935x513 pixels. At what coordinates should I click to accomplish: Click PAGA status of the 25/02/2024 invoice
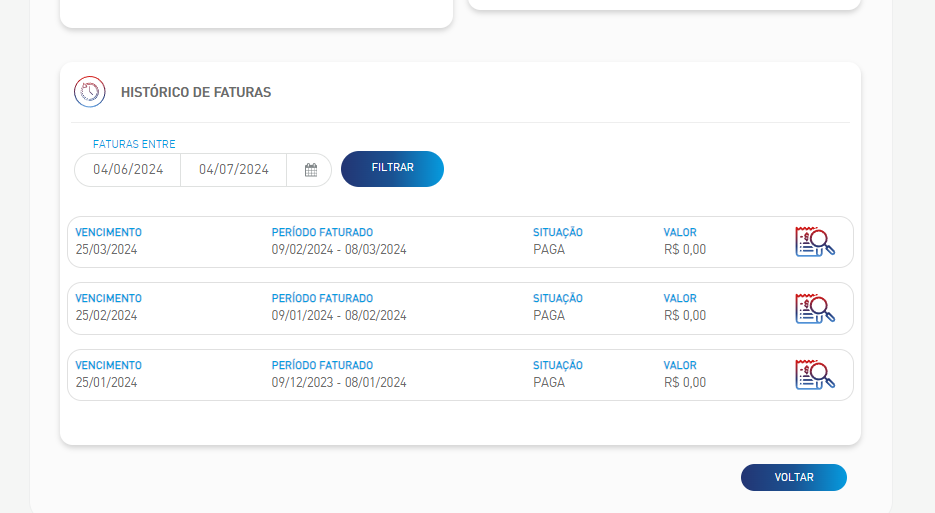[x=549, y=316]
